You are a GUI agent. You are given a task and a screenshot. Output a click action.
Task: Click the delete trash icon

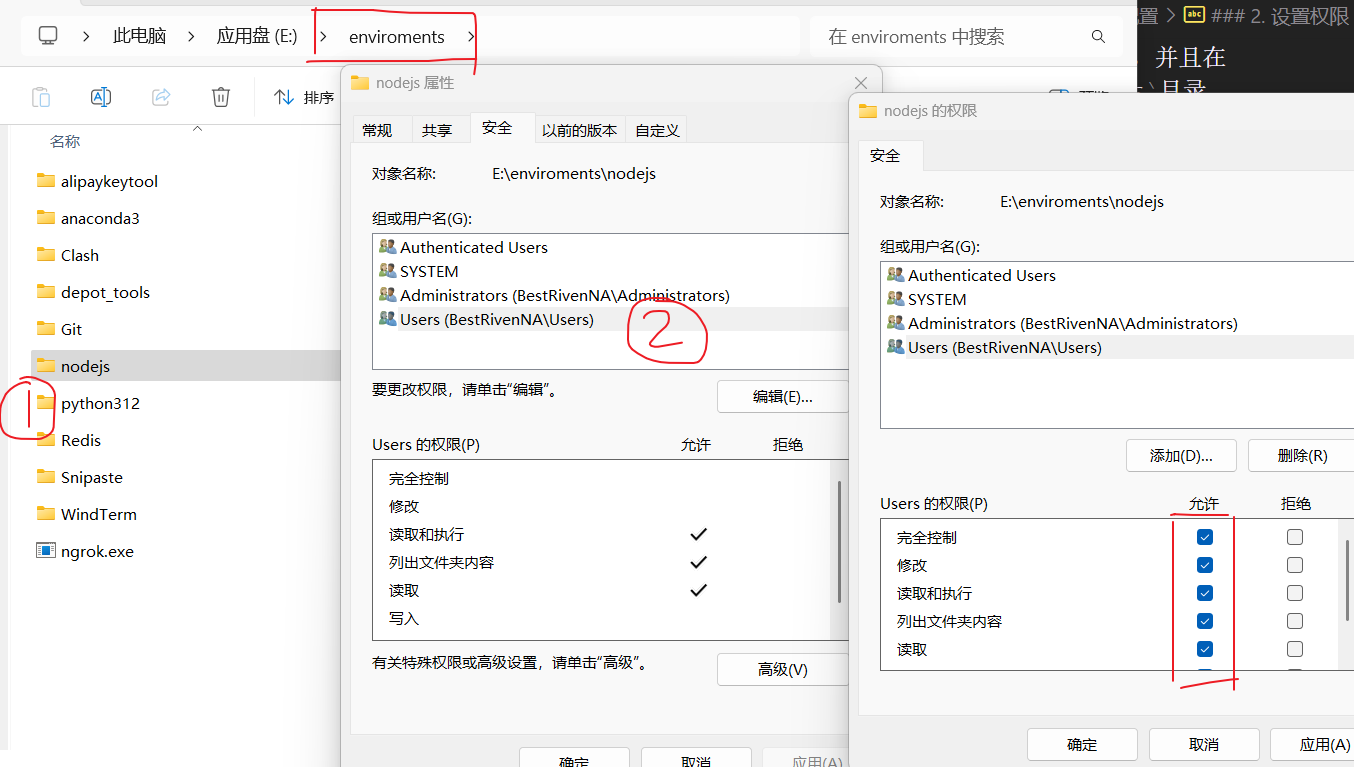tap(220, 96)
